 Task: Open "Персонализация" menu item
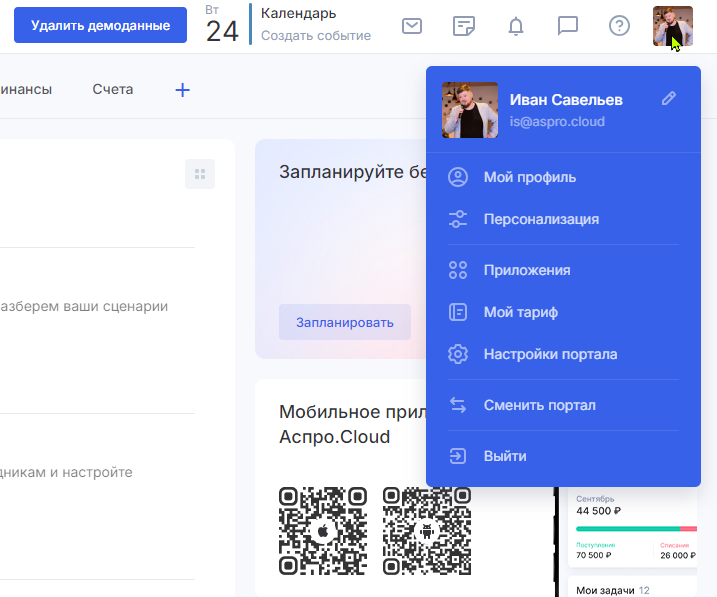click(x=563, y=219)
